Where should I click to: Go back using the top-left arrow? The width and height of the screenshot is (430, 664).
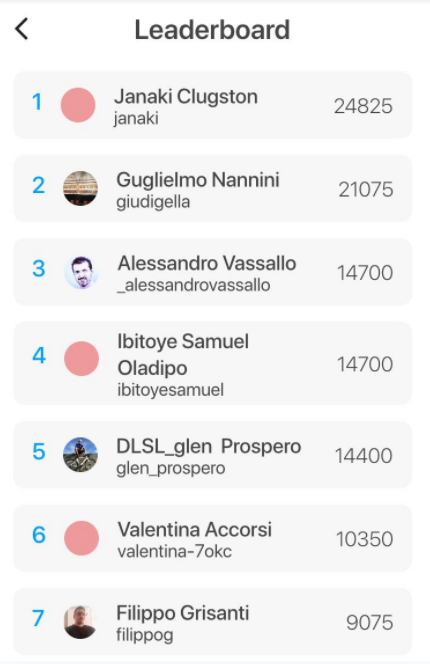[22, 29]
